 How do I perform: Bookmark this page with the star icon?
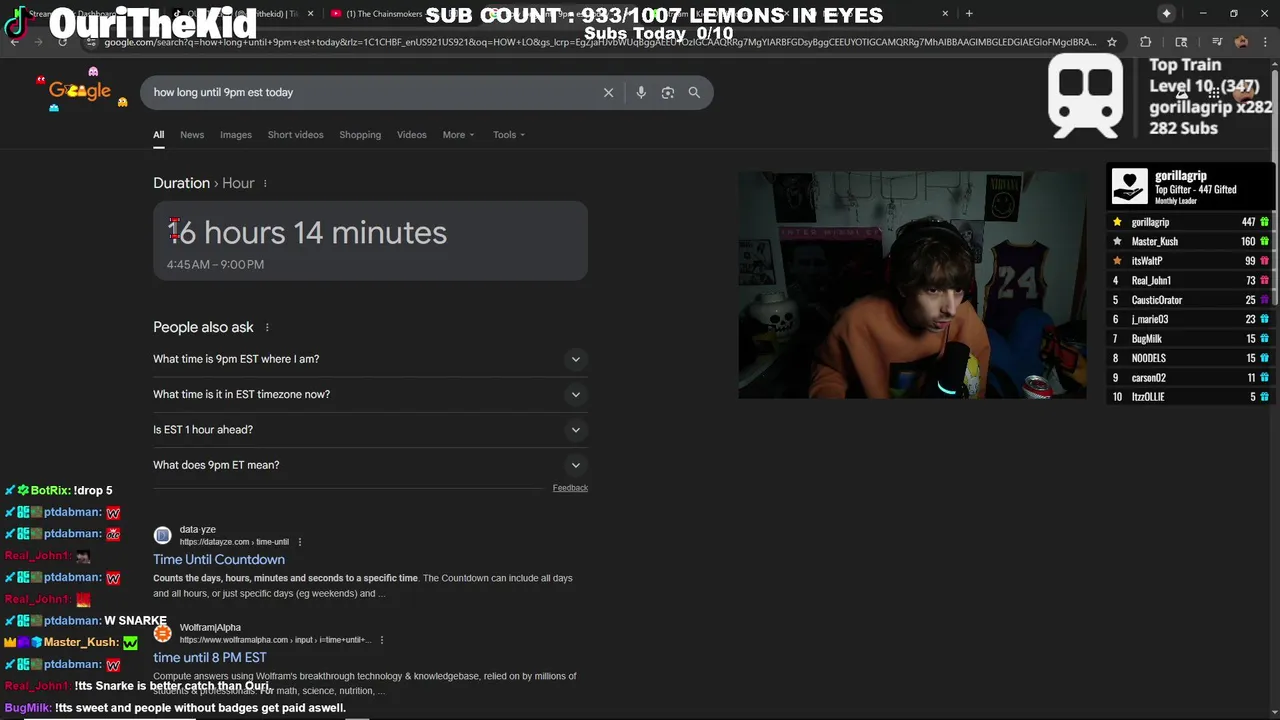pos(1111,42)
